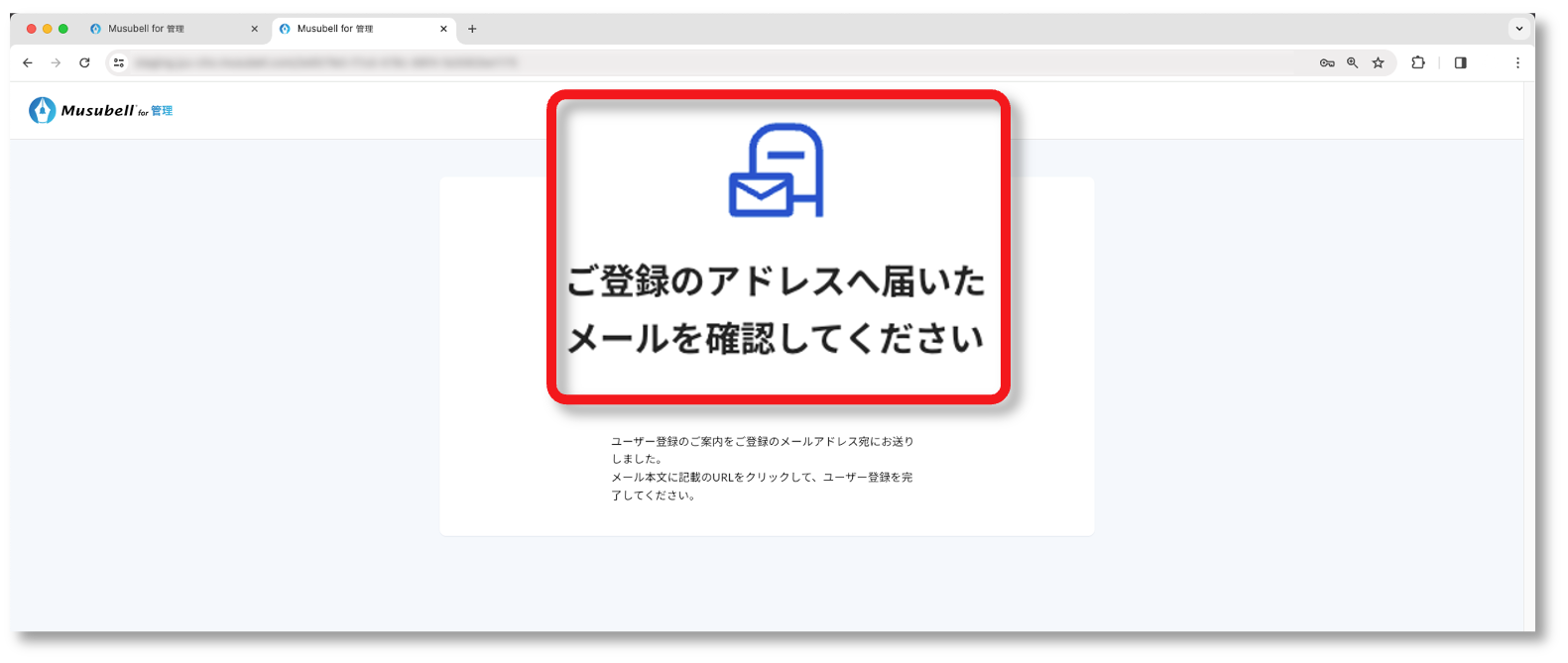Reload the current page
The width and height of the screenshot is (1568, 663).
(x=84, y=62)
